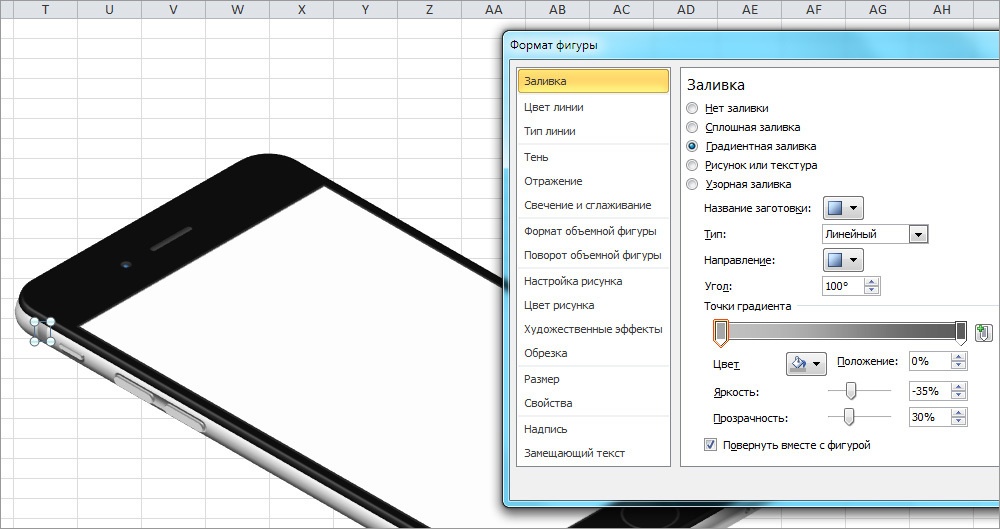Image resolution: width=1000 pixels, height=529 pixels.
Task: Click the phone's earpiece speaker shape
Action: (170, 239)
